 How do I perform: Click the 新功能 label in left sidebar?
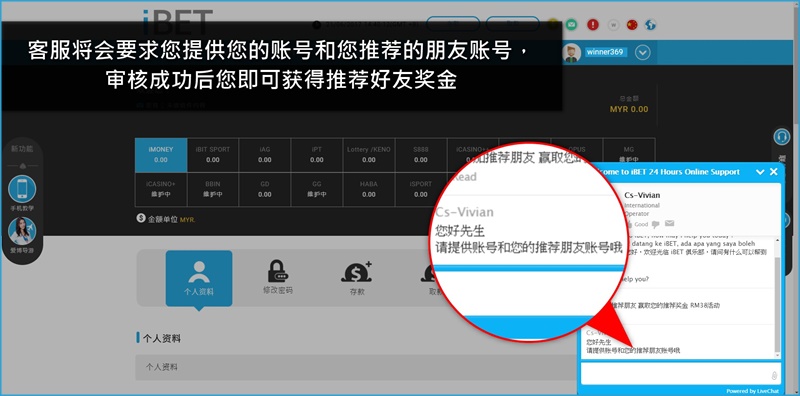click(x=22, y=148)
